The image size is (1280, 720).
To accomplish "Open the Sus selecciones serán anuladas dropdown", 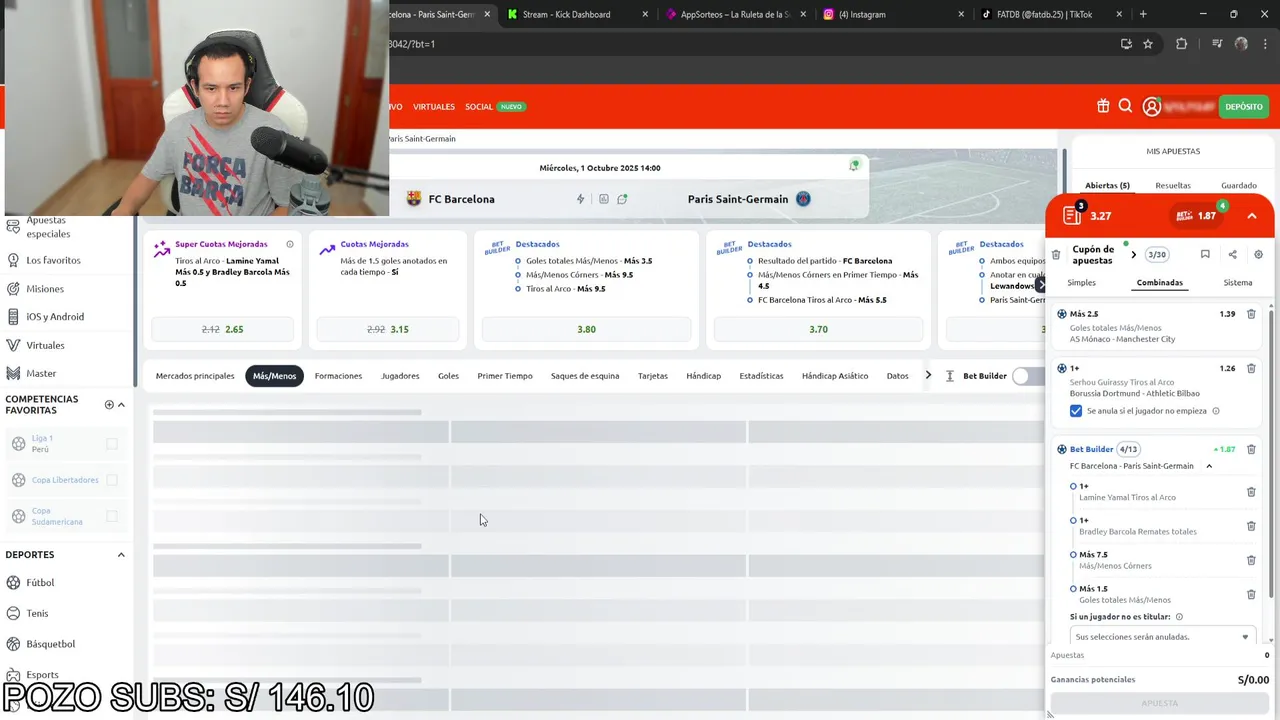I will click(x=1163, y=637).
